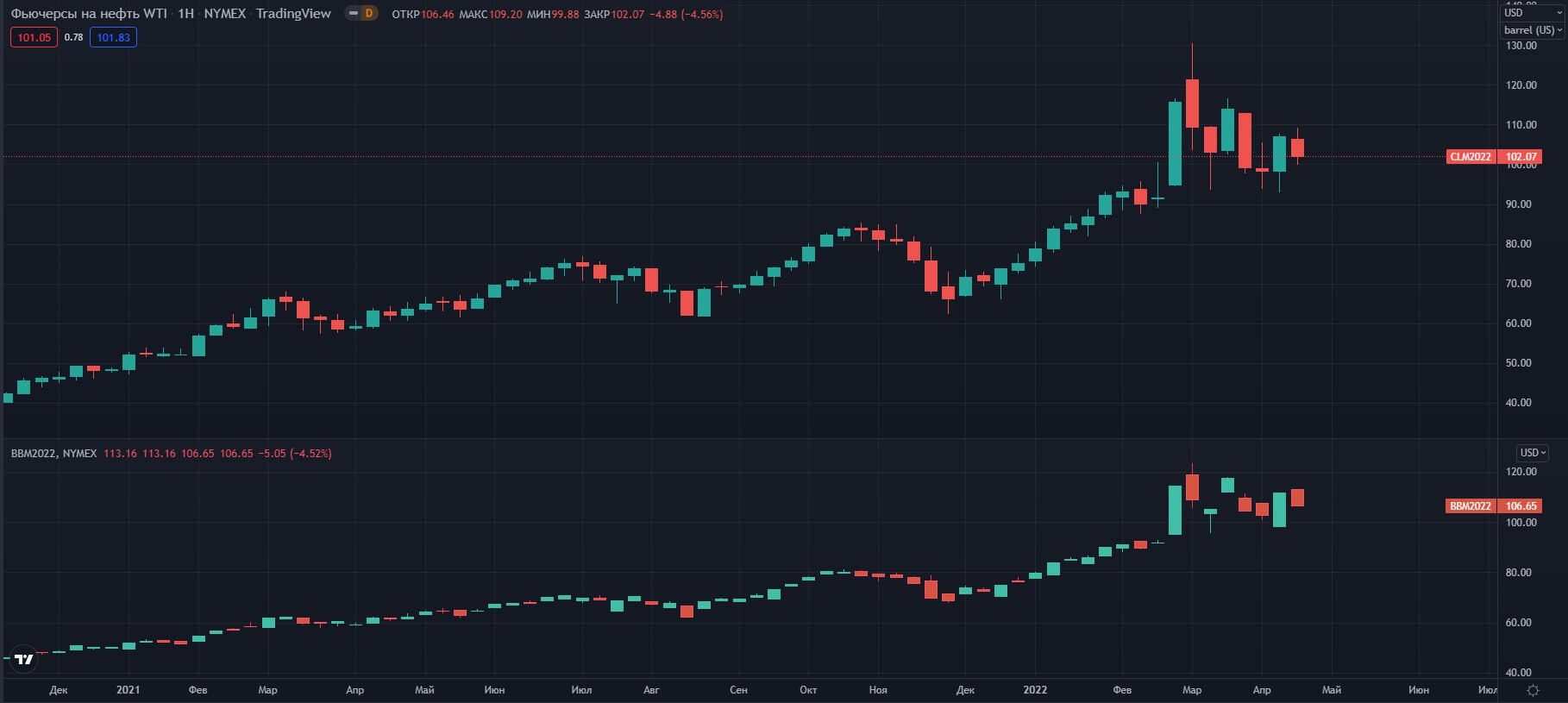Click the 'Окт' time axis label
The image size is (1568, 703).
point(808,690)
